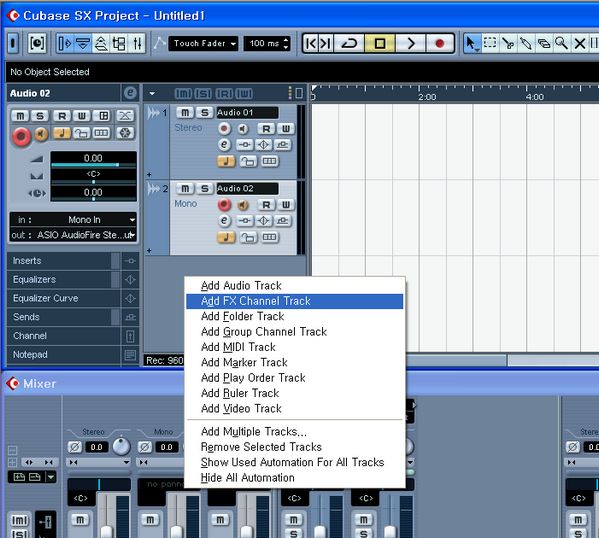Choose Hide All Automation

295,478
